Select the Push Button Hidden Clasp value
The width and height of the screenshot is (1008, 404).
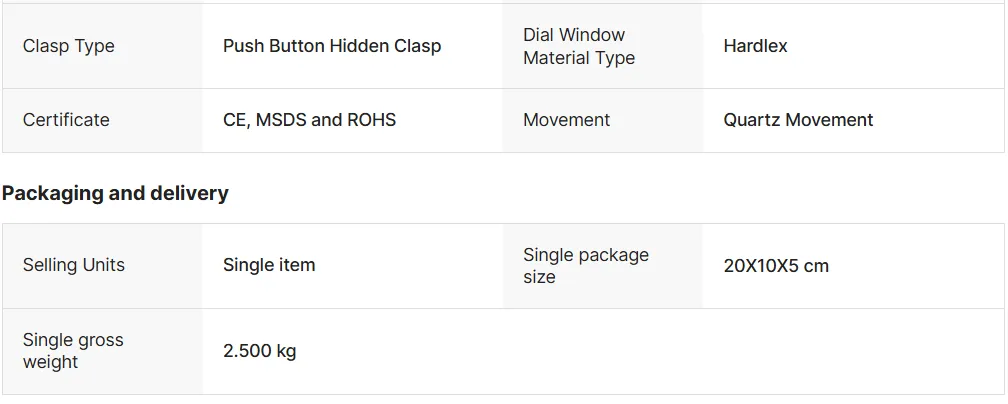332,46
